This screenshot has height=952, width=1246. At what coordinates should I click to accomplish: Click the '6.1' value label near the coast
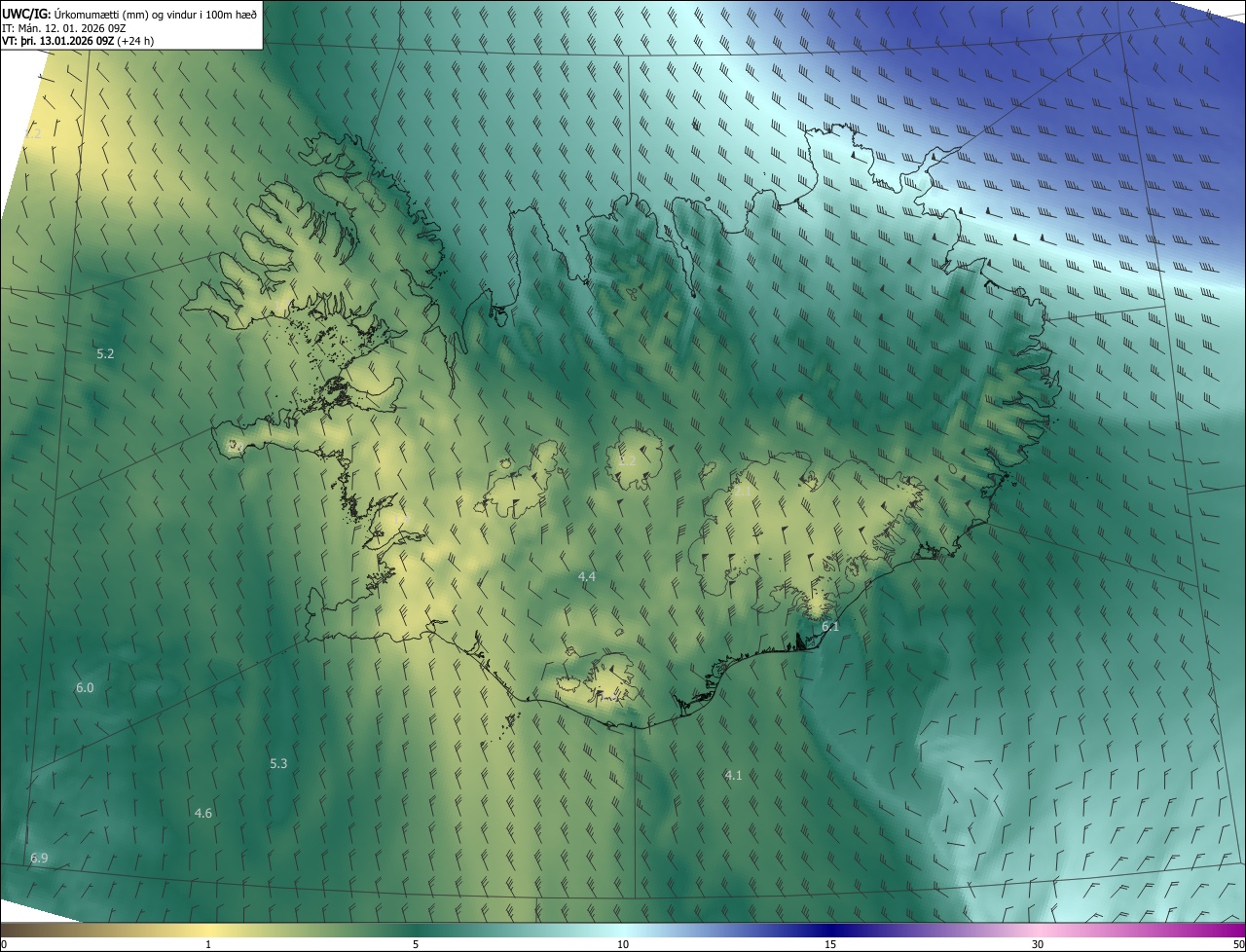830,627
